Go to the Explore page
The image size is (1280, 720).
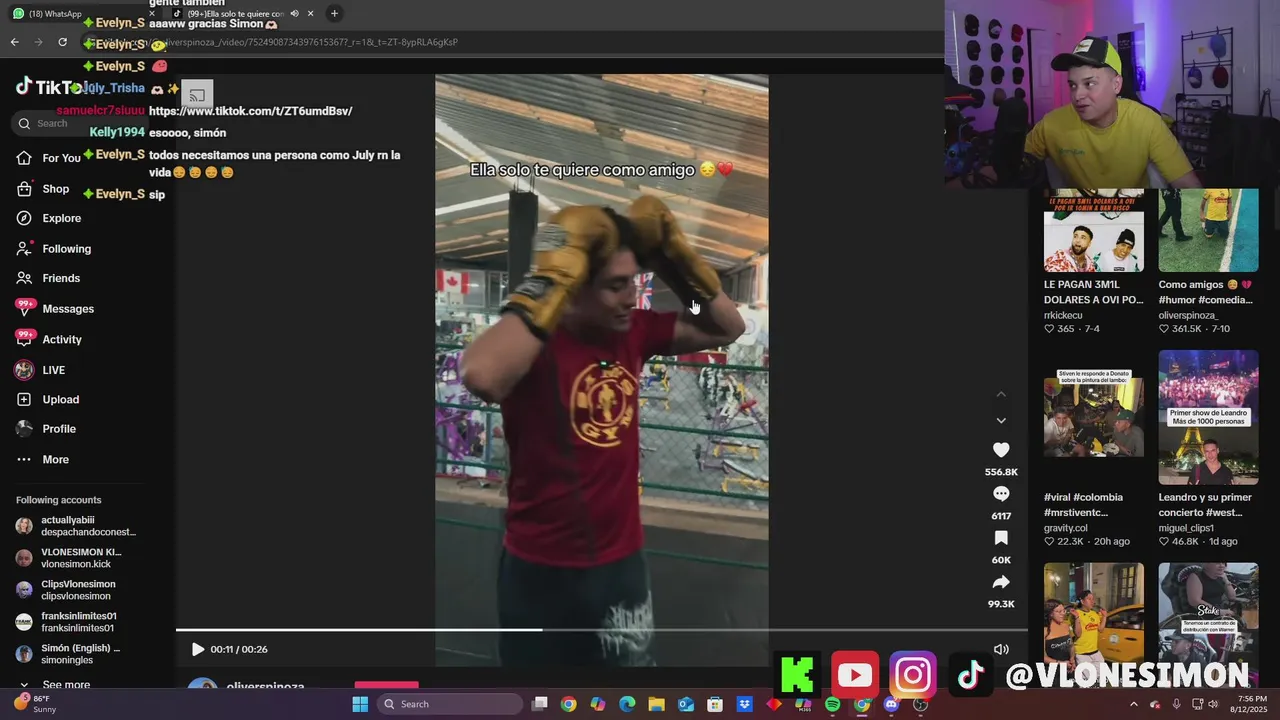pos(49,218)
